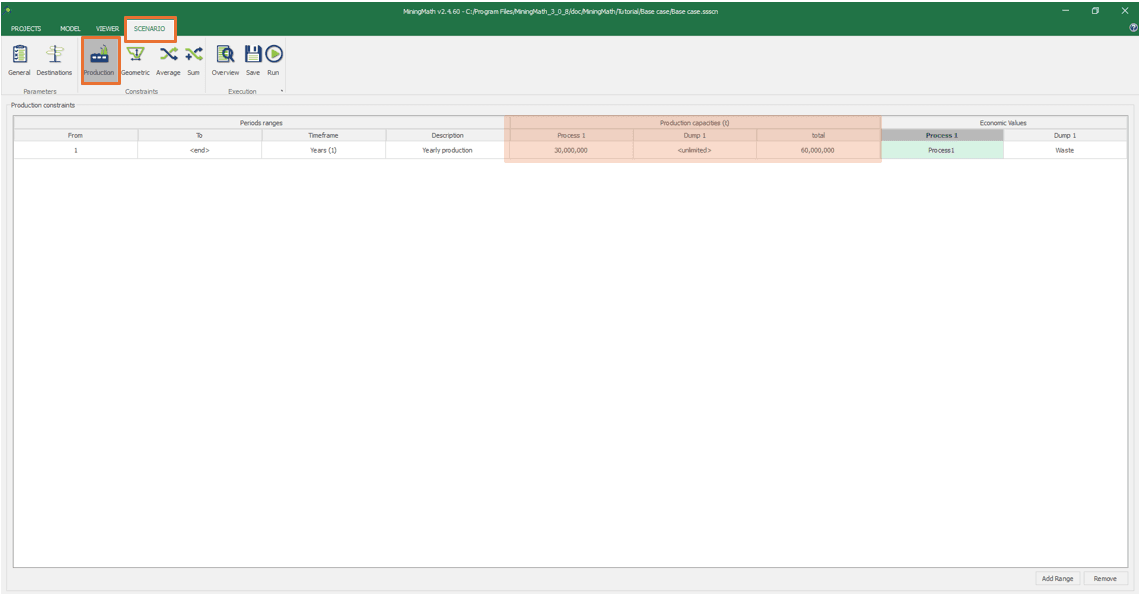Open General parameters

[x=19, y=60]
